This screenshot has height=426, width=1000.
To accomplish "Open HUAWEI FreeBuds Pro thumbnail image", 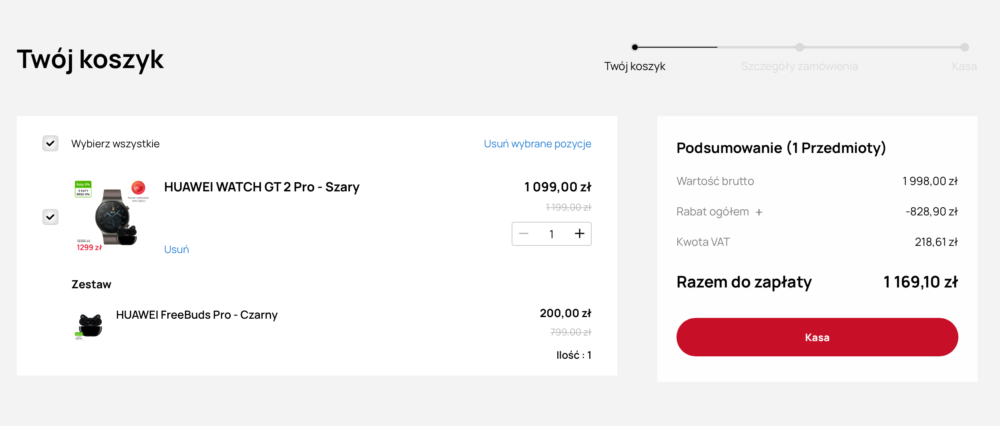I will tap(87, 325).
